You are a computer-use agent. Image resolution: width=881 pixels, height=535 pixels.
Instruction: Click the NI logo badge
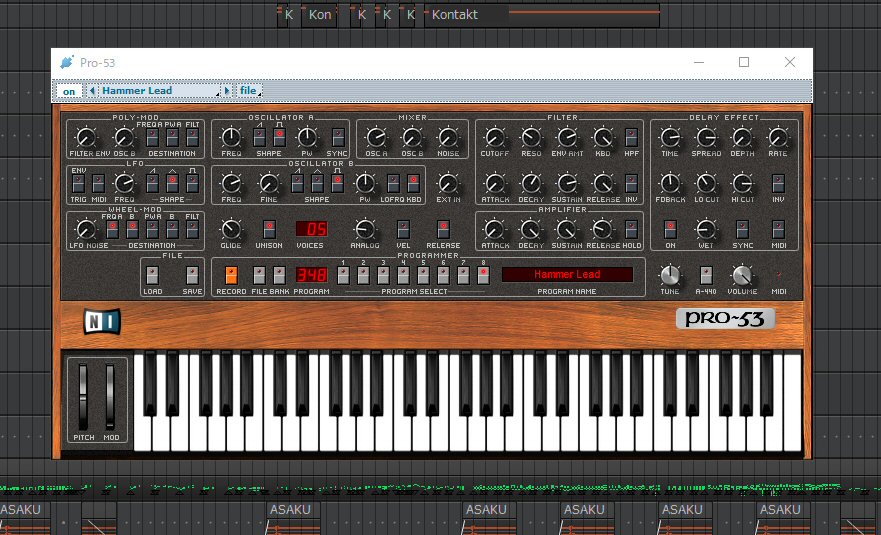click(102, 321)
